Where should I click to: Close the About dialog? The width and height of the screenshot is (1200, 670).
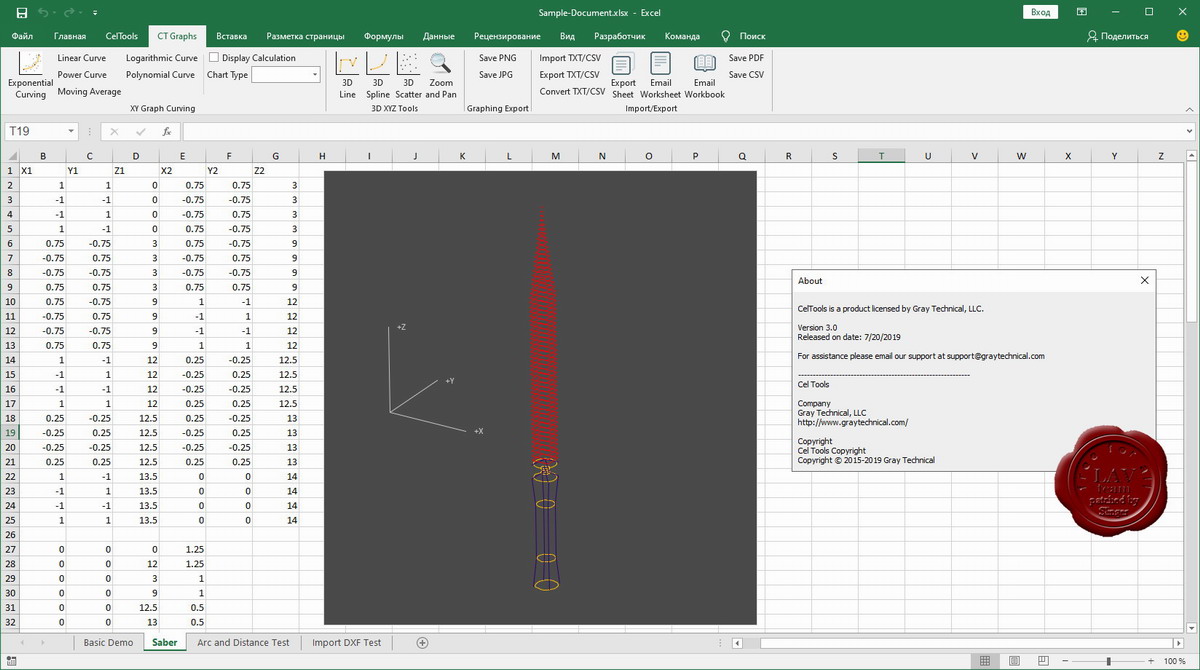(x=1145, y=281)
